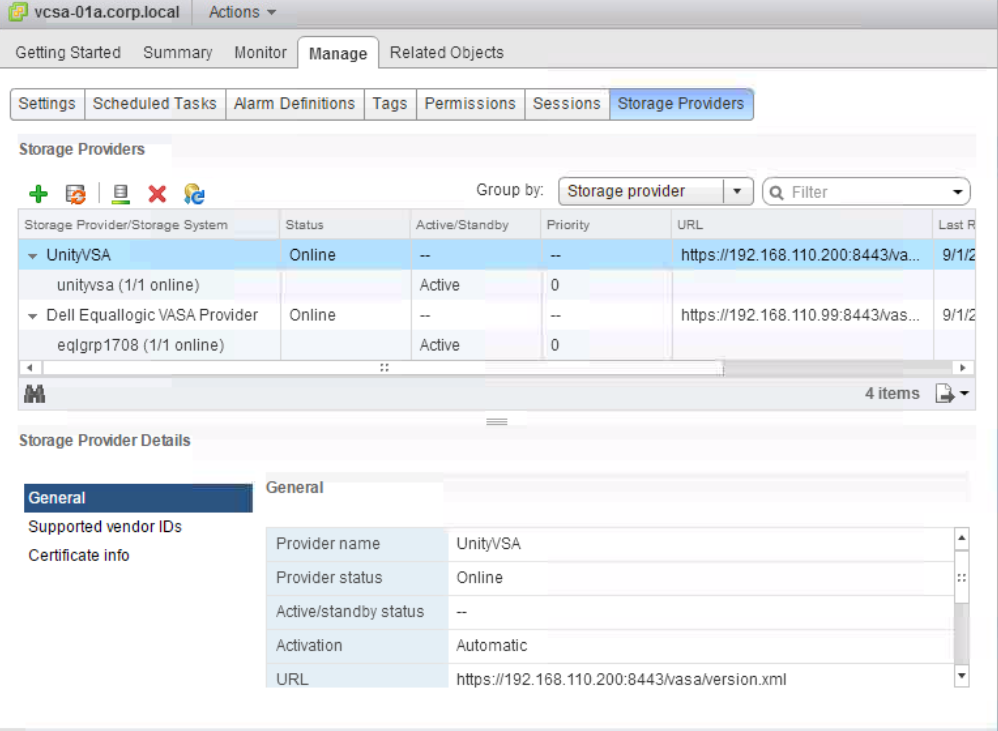Select Supported vendor IDs in details

click(105, 526)
